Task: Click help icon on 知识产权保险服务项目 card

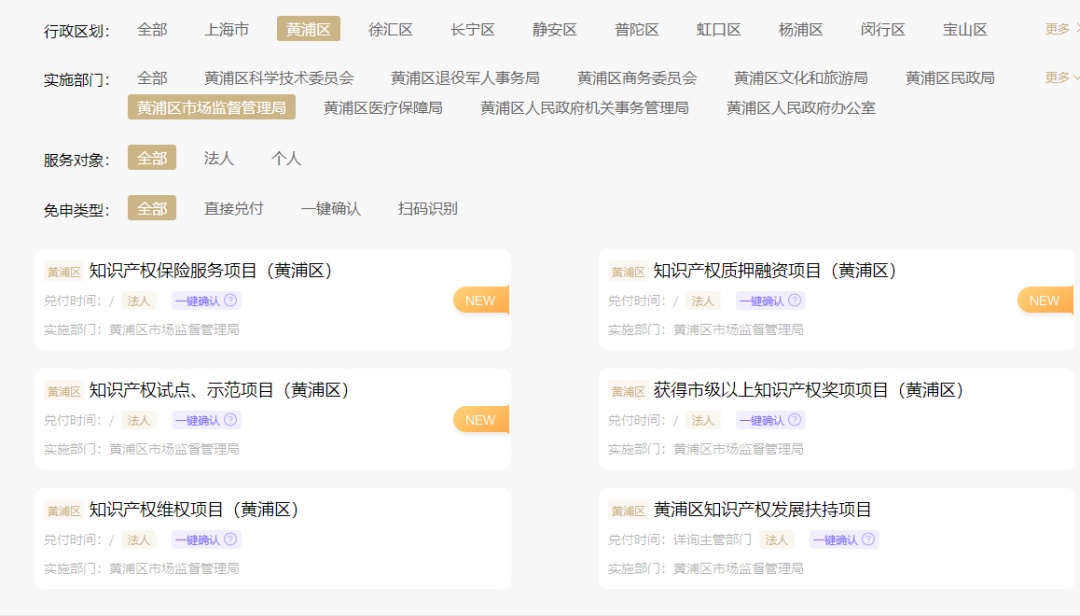Action: 231,300
